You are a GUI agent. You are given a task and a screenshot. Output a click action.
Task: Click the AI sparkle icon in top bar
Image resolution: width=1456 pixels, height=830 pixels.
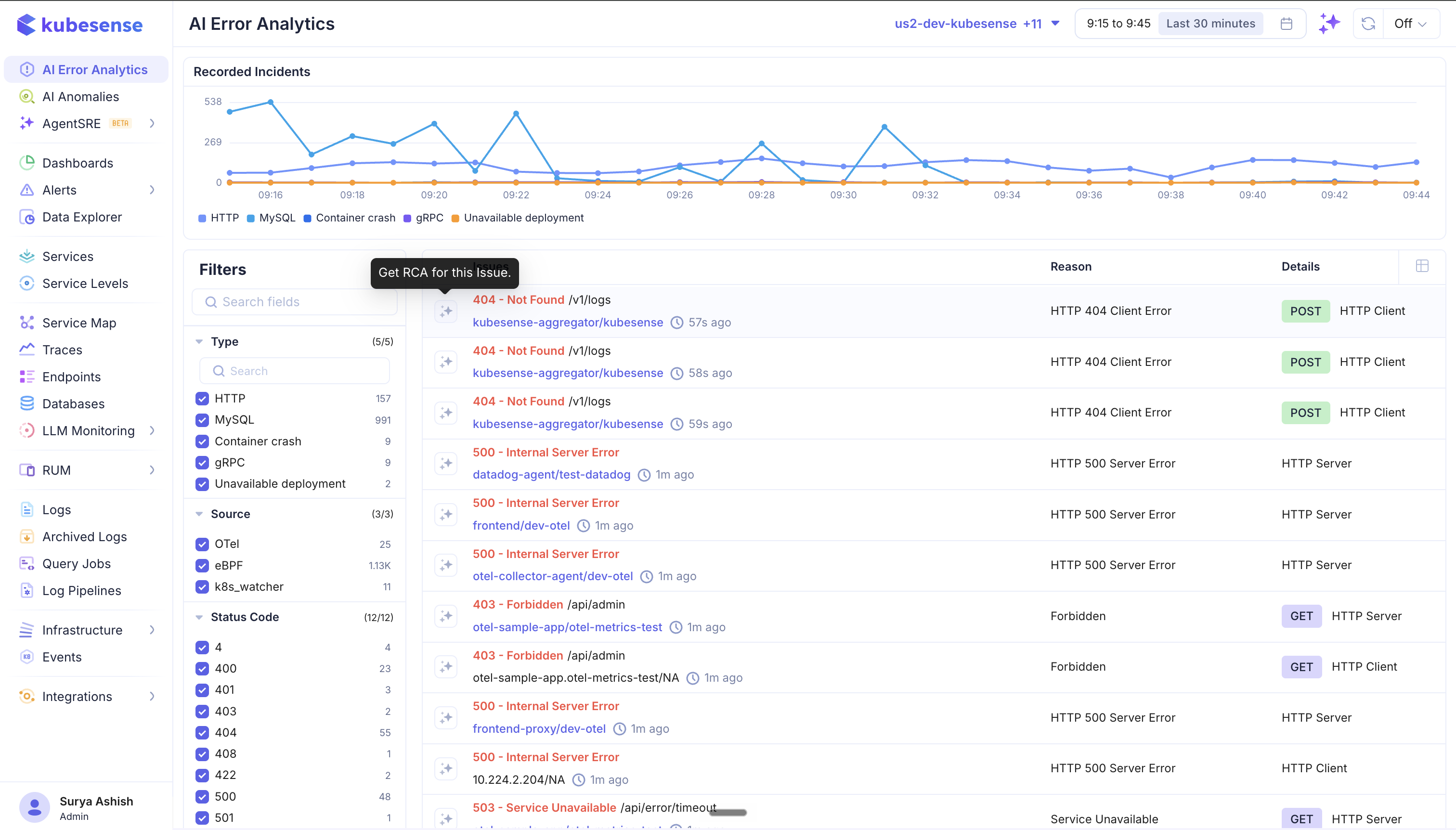tap(1329, 24)
